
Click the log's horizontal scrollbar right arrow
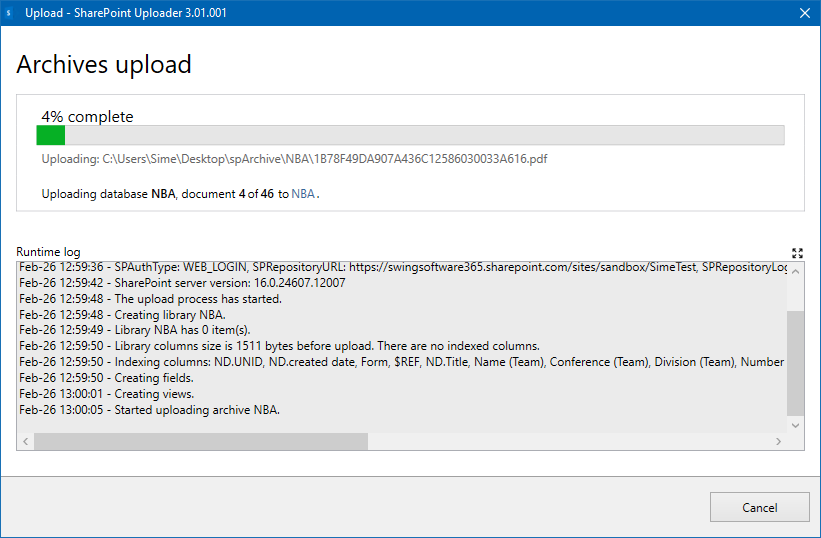pos(779,441)
